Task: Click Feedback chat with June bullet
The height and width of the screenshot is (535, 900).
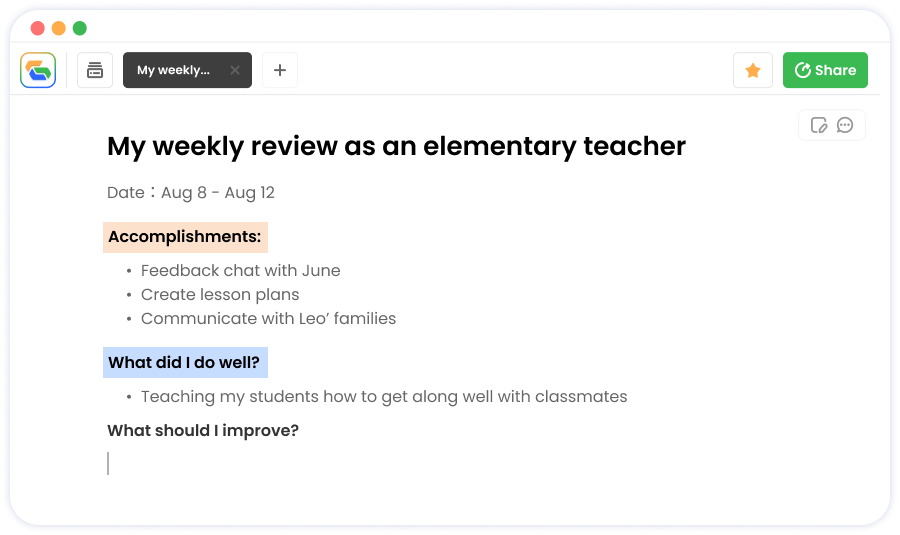Action: pos(240,270)
